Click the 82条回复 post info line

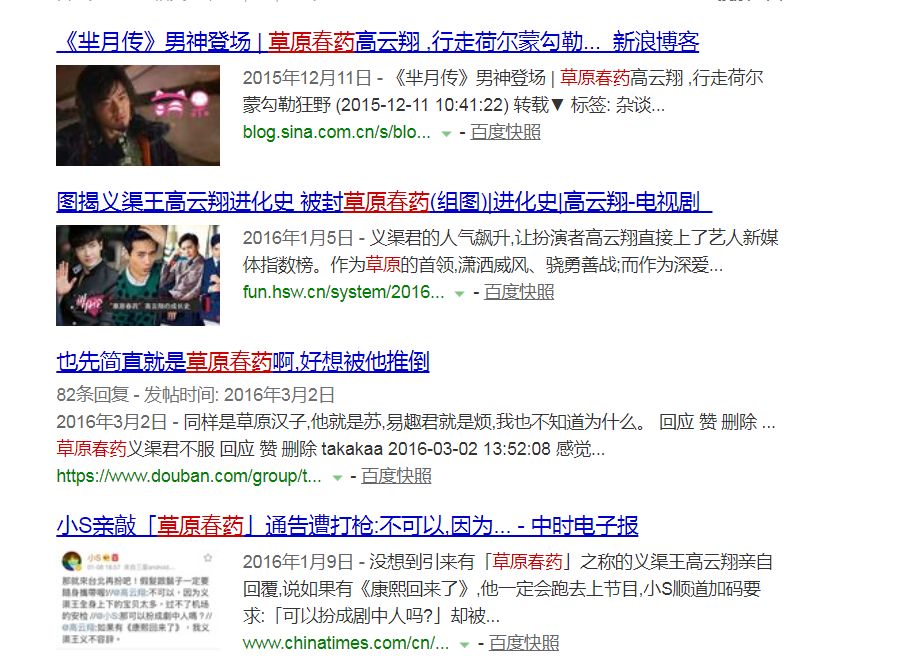pyautogui.click(x=195, y=395)
